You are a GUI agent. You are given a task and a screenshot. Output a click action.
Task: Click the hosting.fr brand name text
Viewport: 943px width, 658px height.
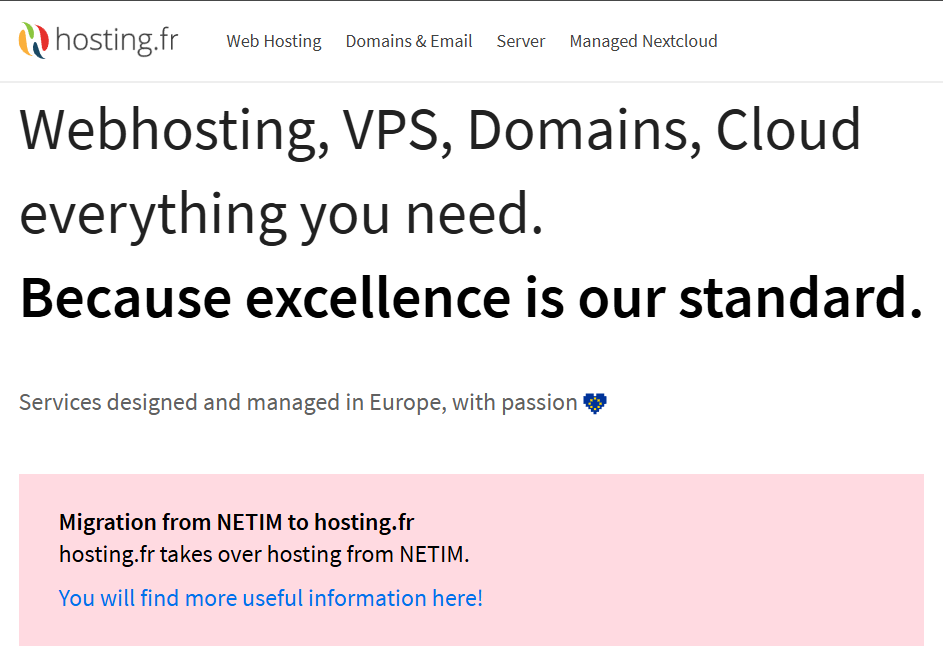tap(117, 41)
